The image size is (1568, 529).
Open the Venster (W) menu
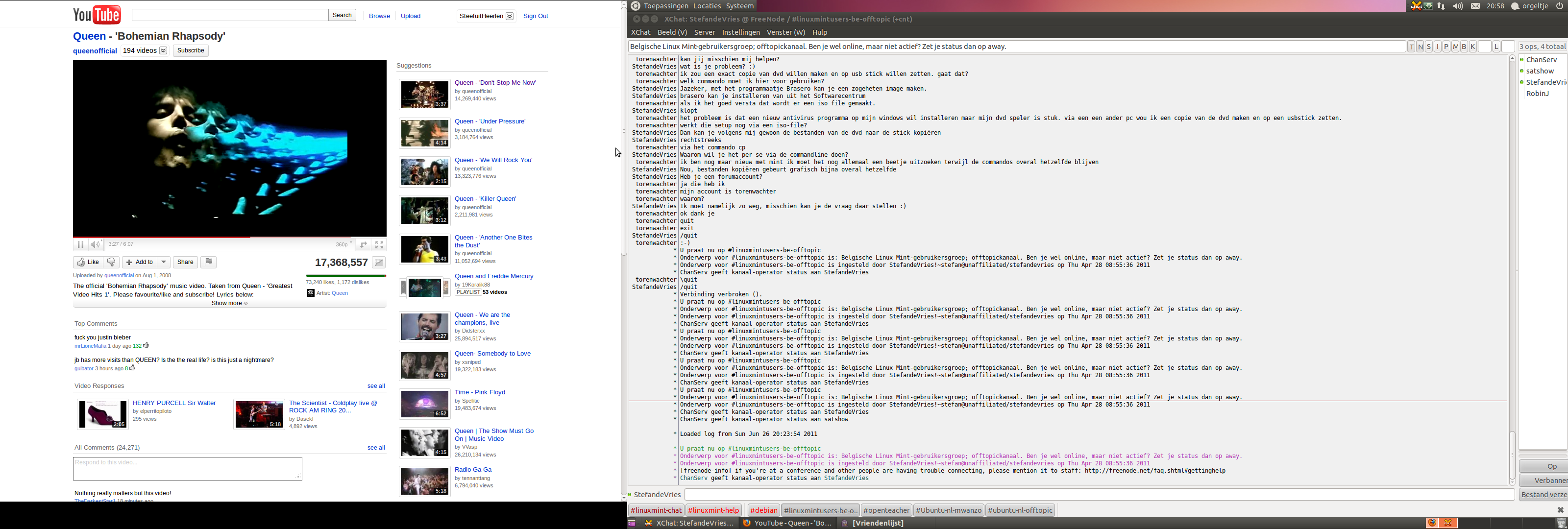(786, 33)
